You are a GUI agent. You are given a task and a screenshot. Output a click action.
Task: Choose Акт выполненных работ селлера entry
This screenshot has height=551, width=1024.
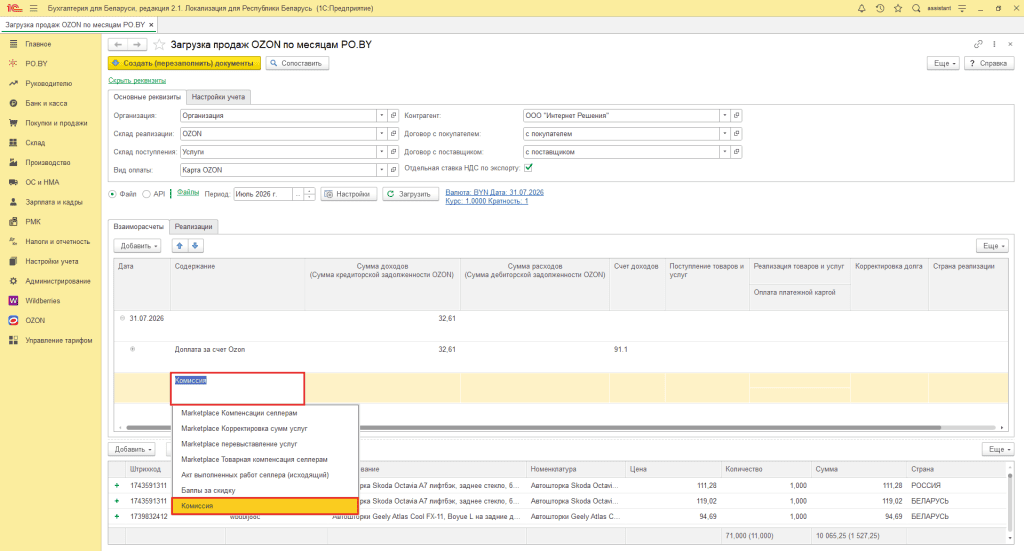click(265, 475)
